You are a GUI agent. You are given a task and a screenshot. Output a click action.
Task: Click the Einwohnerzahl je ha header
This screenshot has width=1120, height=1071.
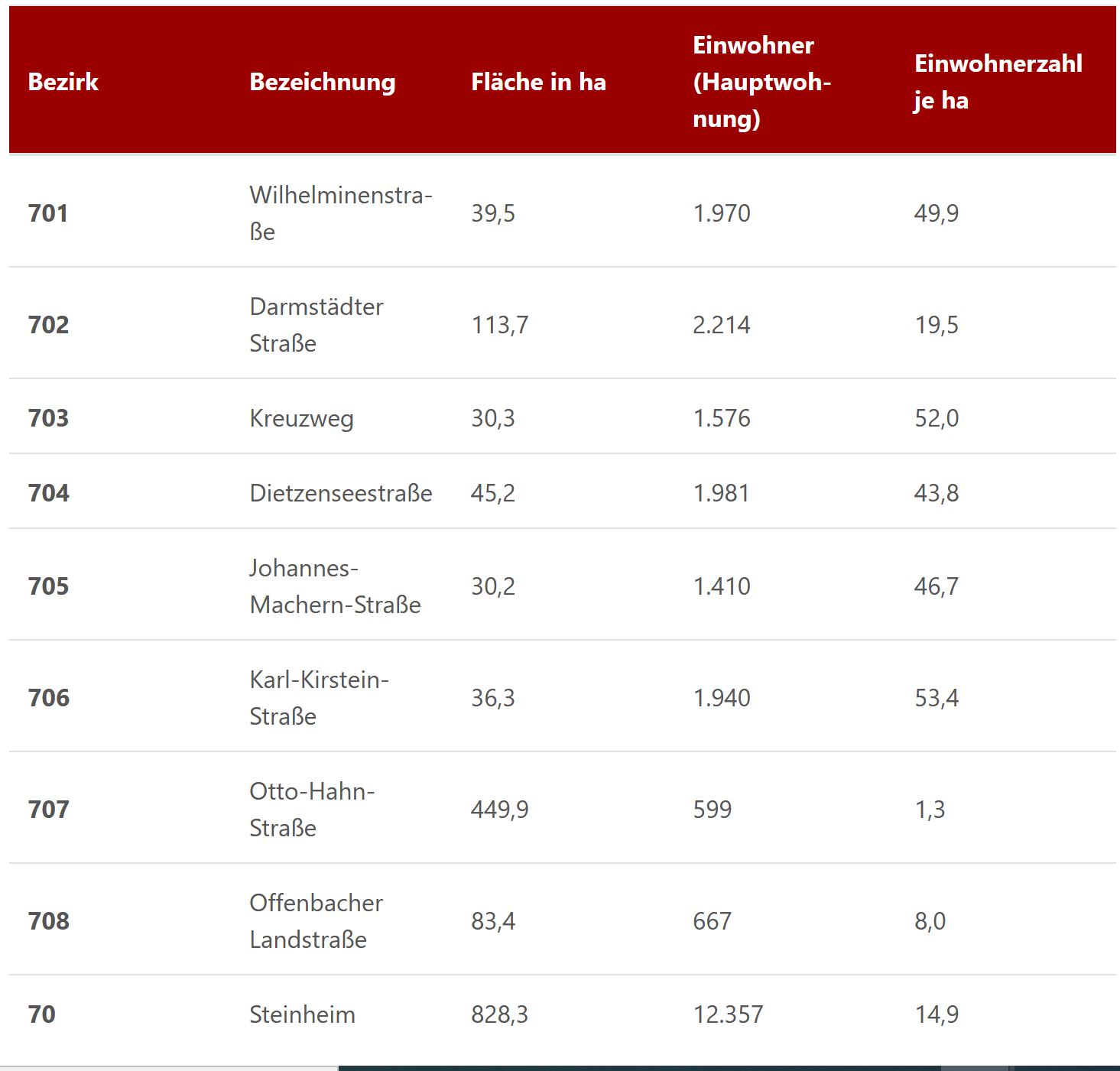pos(998,82)
